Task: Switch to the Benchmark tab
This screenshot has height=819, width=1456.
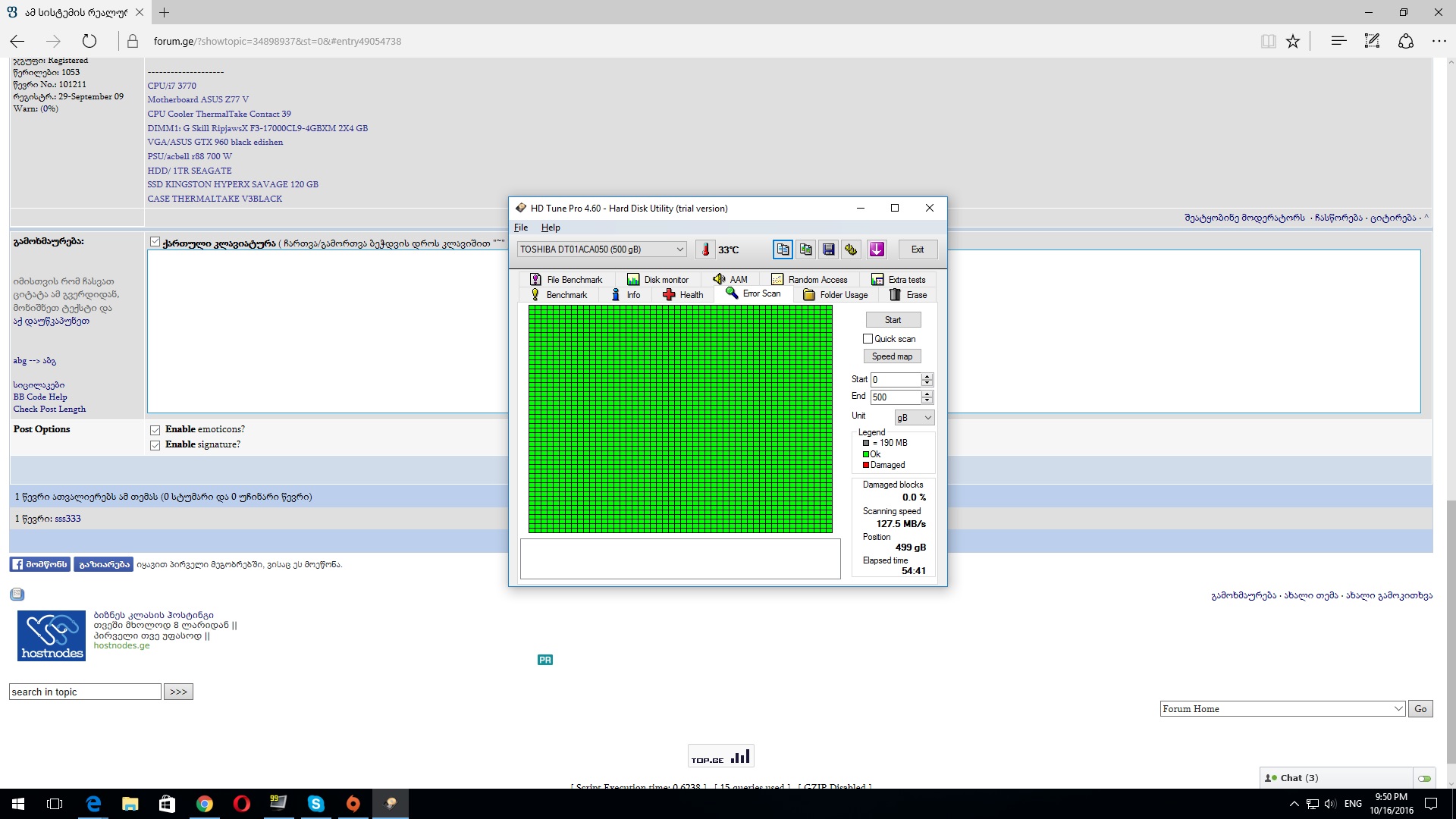Action: click(559, 295)
